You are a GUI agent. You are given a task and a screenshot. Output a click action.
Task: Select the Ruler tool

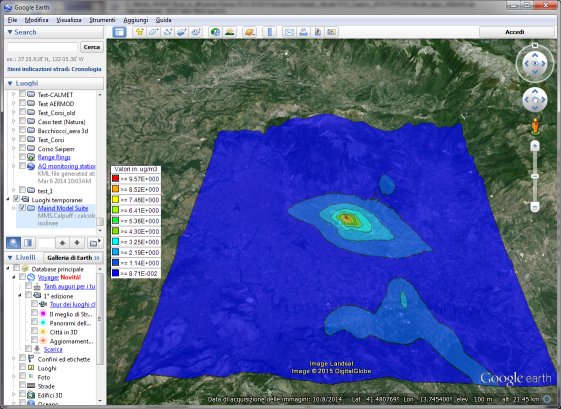[270, 32]
